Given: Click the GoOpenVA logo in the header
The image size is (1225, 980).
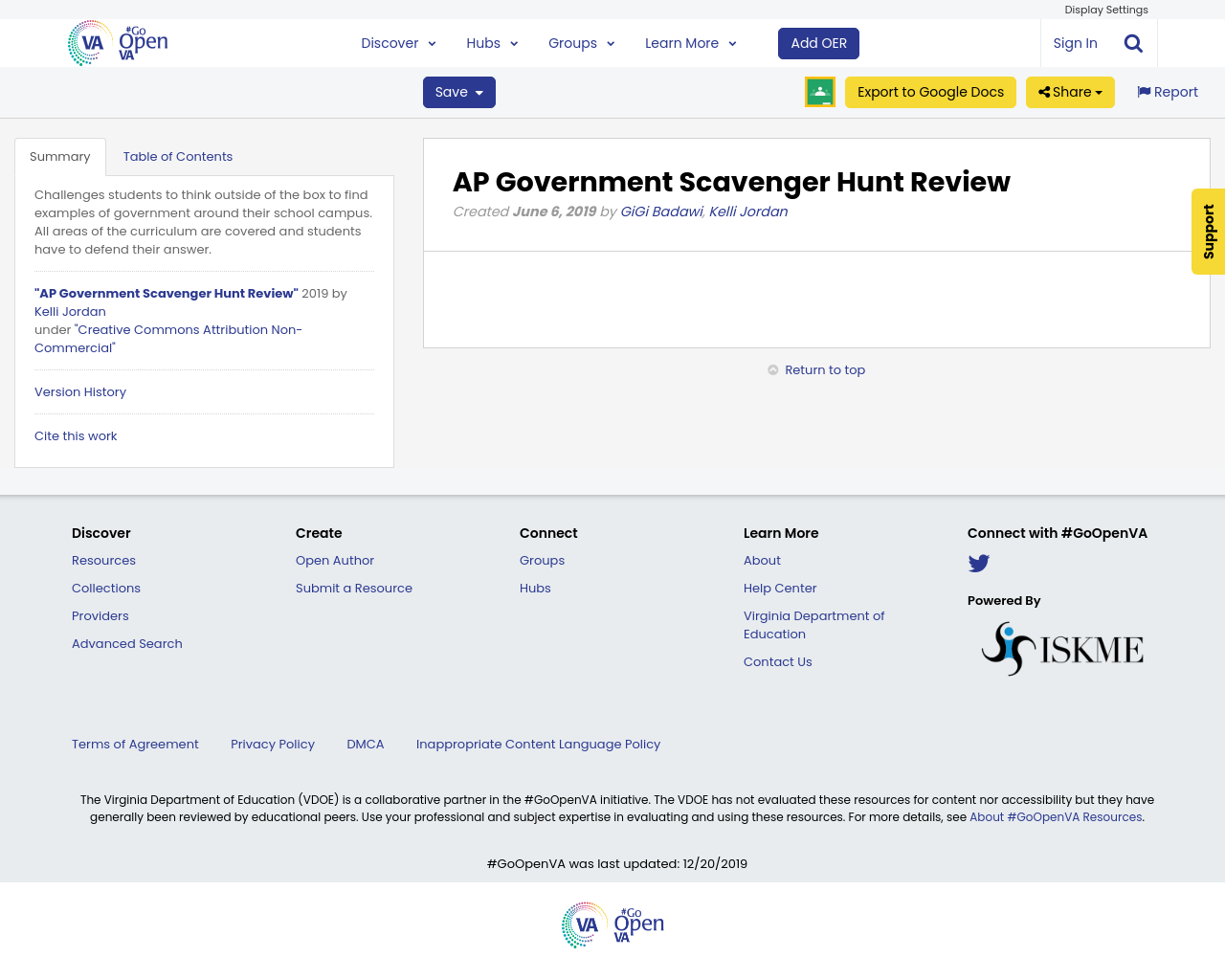Looking at the screenshot, I should (x=117, y=42).
